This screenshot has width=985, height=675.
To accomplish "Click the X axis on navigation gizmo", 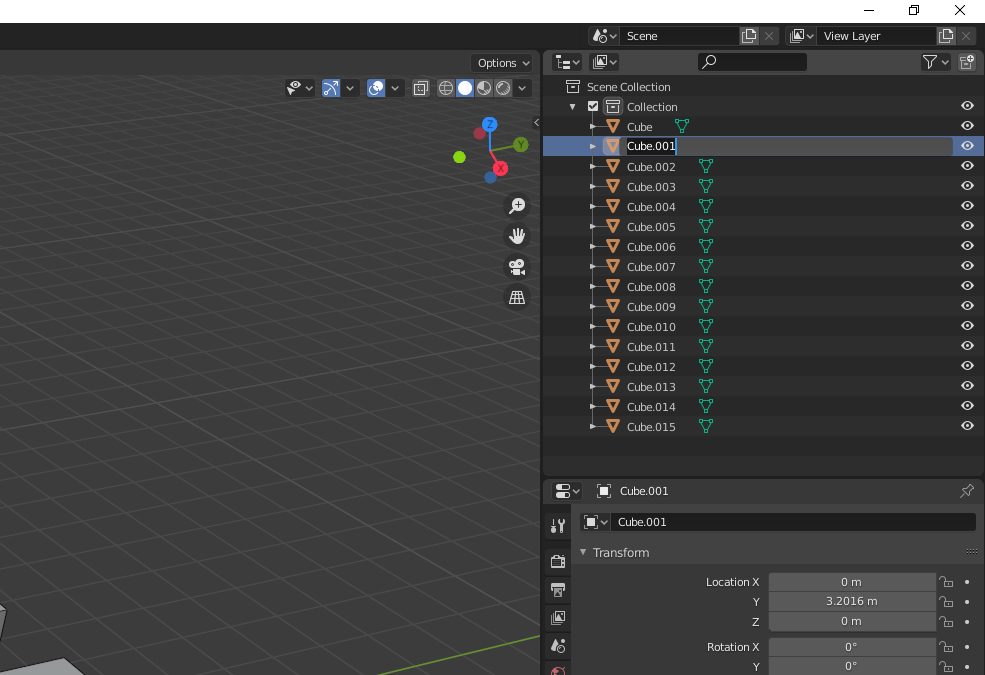I will point(500,168).
